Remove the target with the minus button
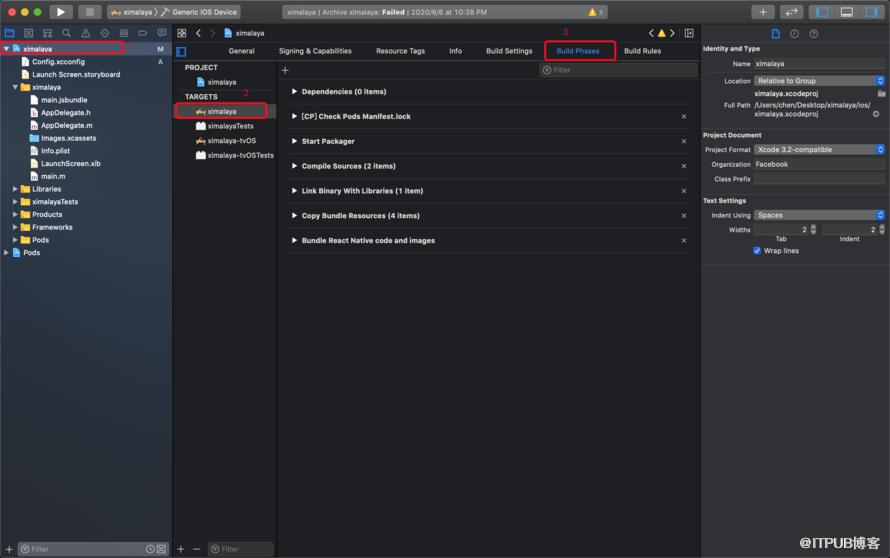The width and height of the screenshot is (890, 558). (196, 549)
